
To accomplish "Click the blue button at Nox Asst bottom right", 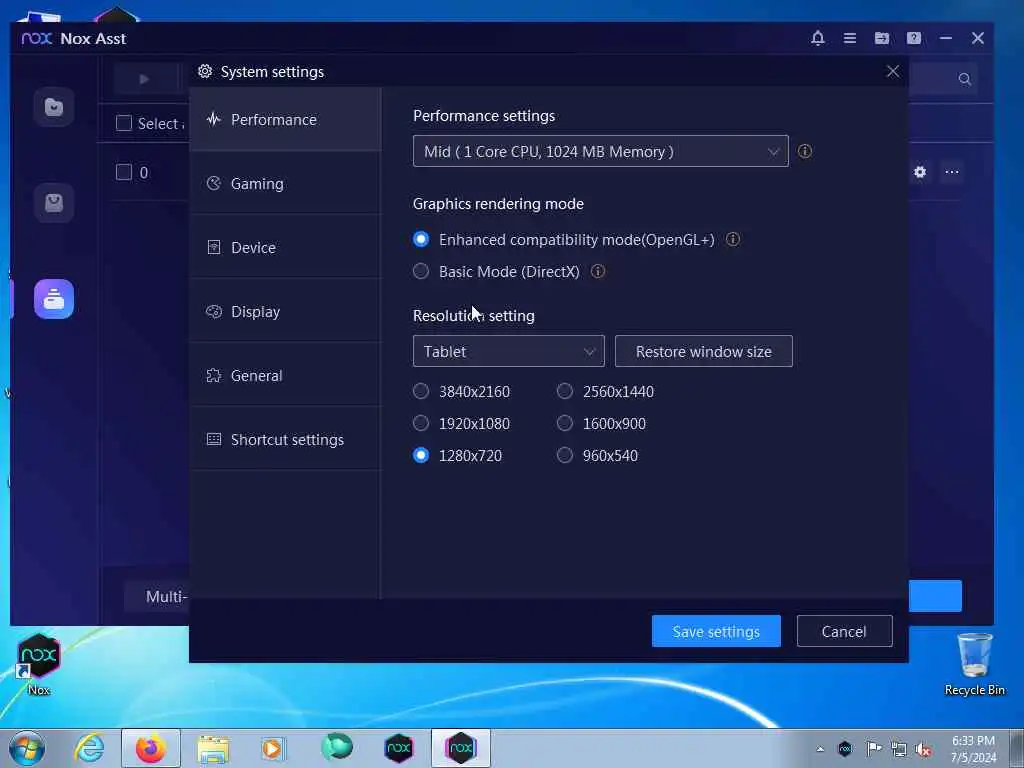I will (935, 596).
